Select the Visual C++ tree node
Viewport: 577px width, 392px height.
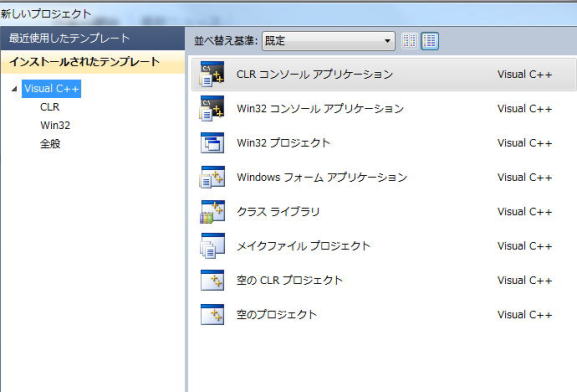pos(52,89)
